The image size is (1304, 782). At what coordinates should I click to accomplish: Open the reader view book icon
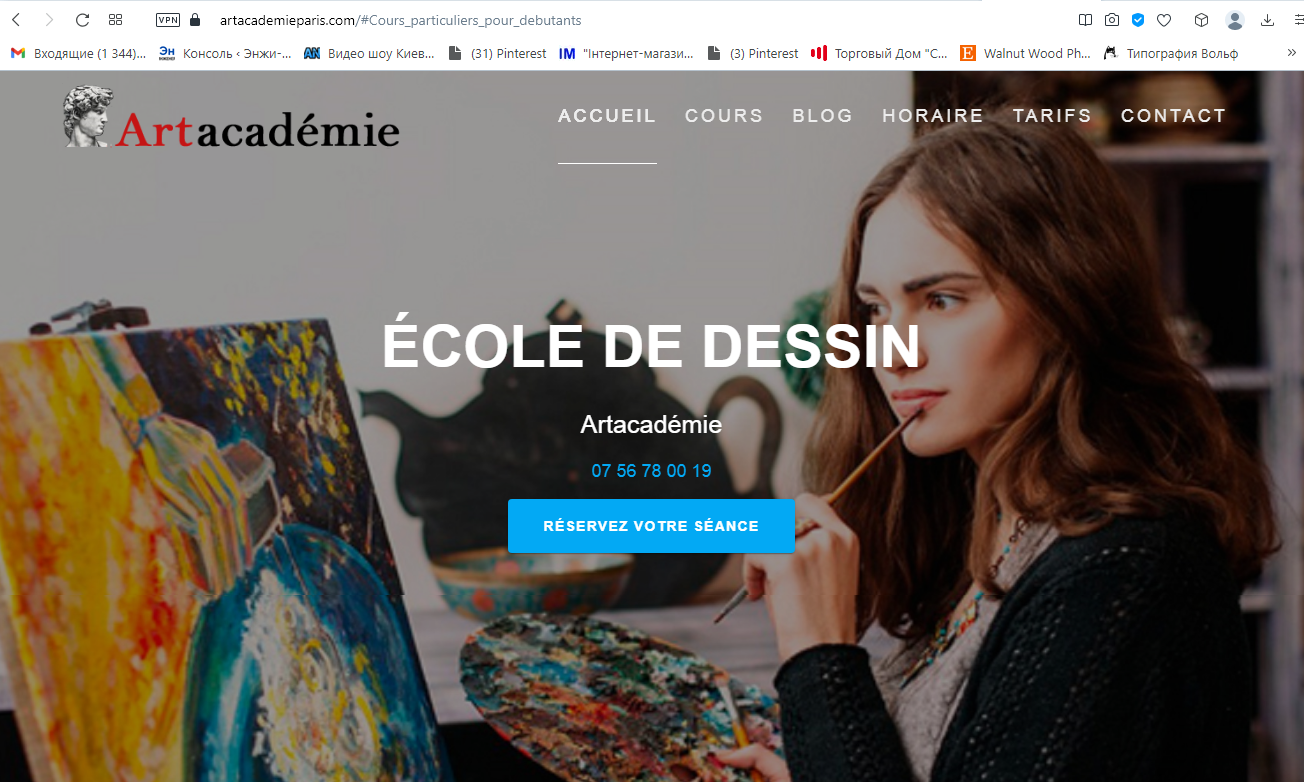1086,20
